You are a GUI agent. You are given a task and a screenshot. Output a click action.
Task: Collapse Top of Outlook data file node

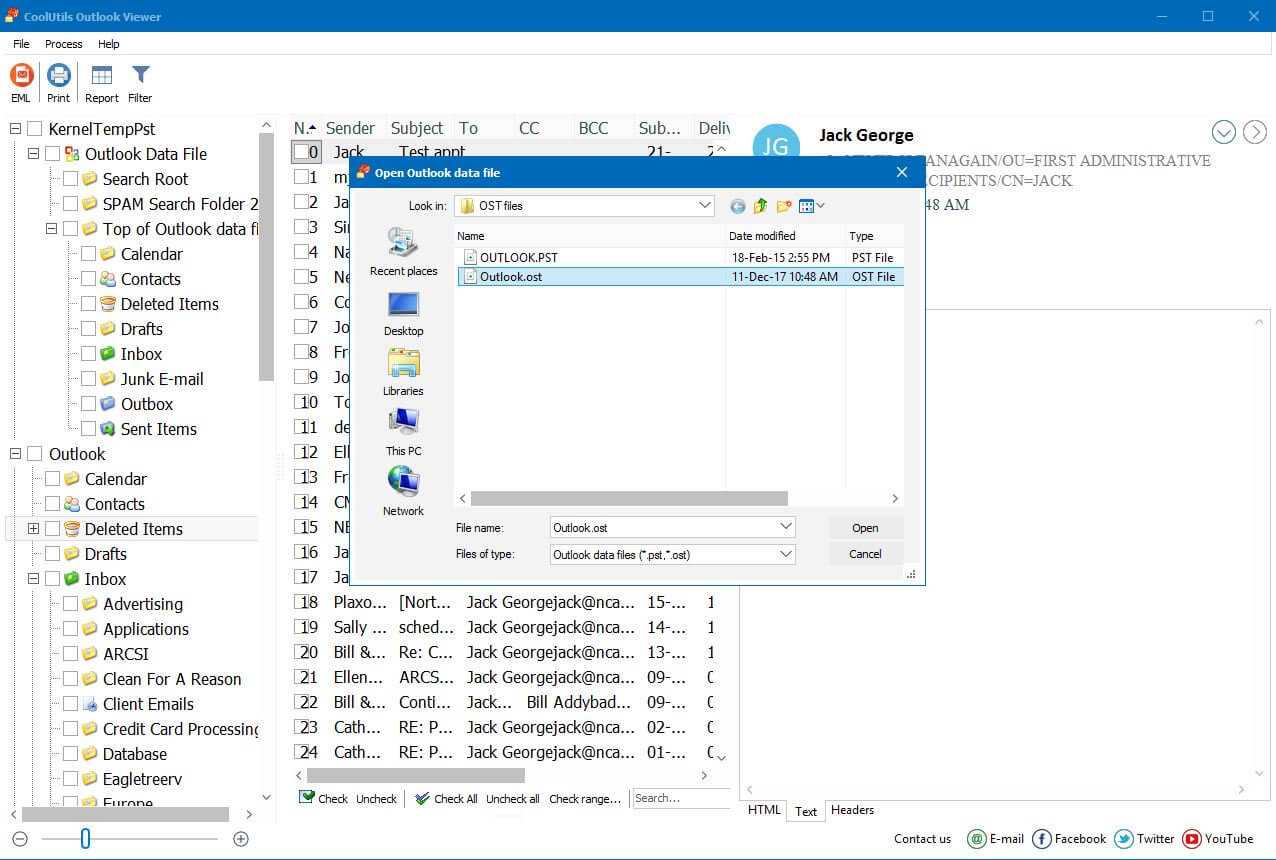[x=51, y=229]
